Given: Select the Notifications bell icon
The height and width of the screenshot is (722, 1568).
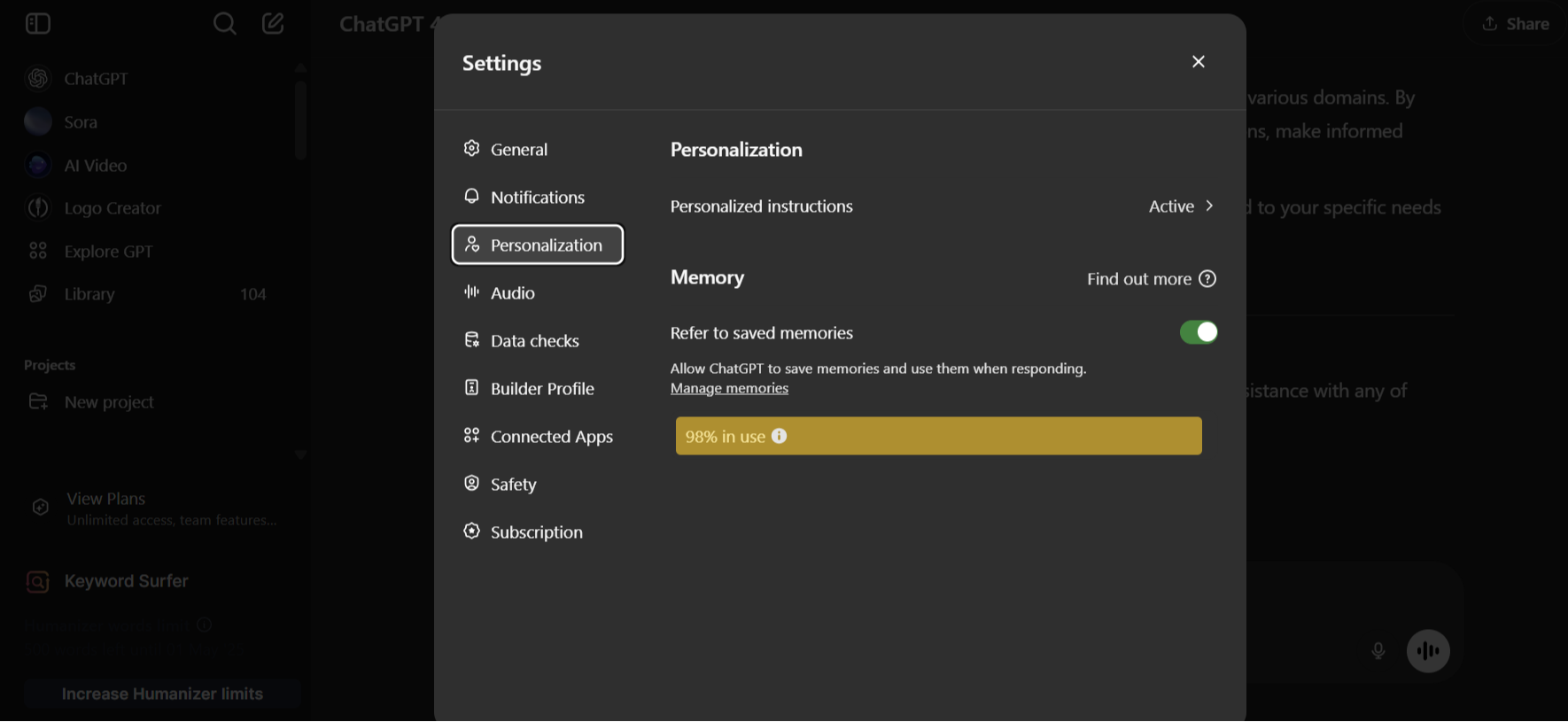Looking at the screenshot, I should [472, 196].
